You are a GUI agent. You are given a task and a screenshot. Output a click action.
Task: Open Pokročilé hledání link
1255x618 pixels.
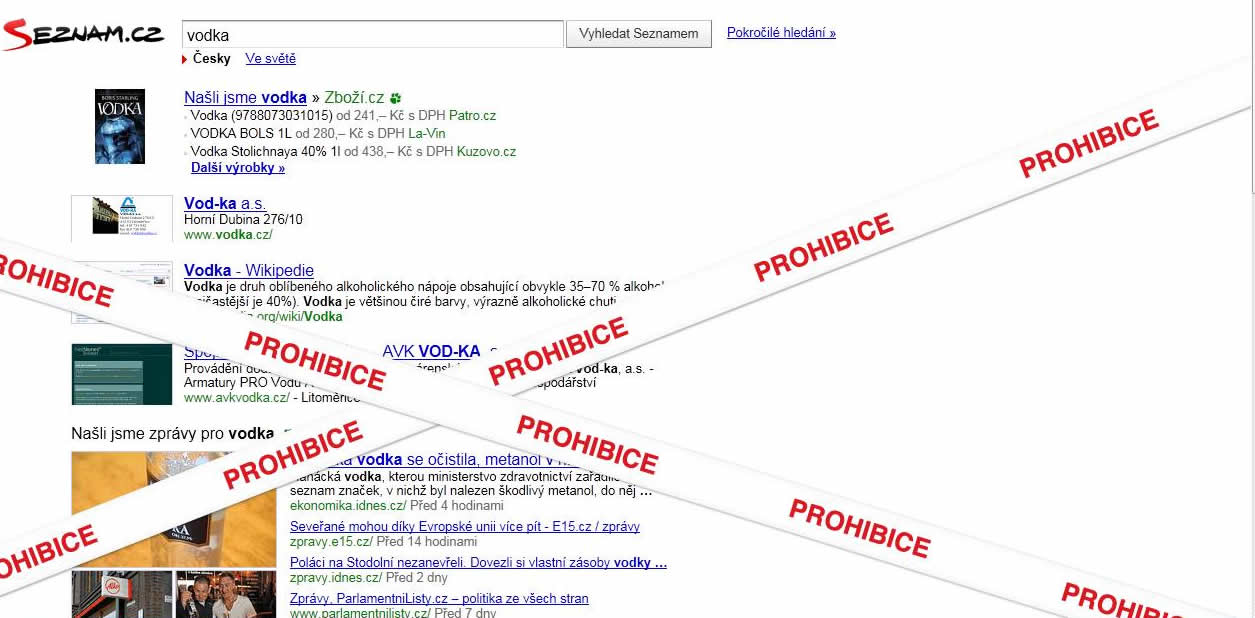tap(781, 33)
